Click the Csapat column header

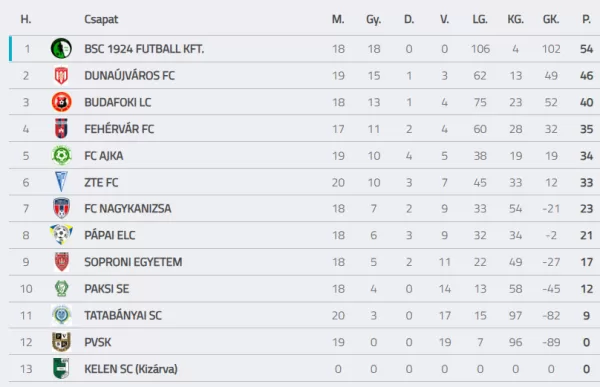point(101,20)
